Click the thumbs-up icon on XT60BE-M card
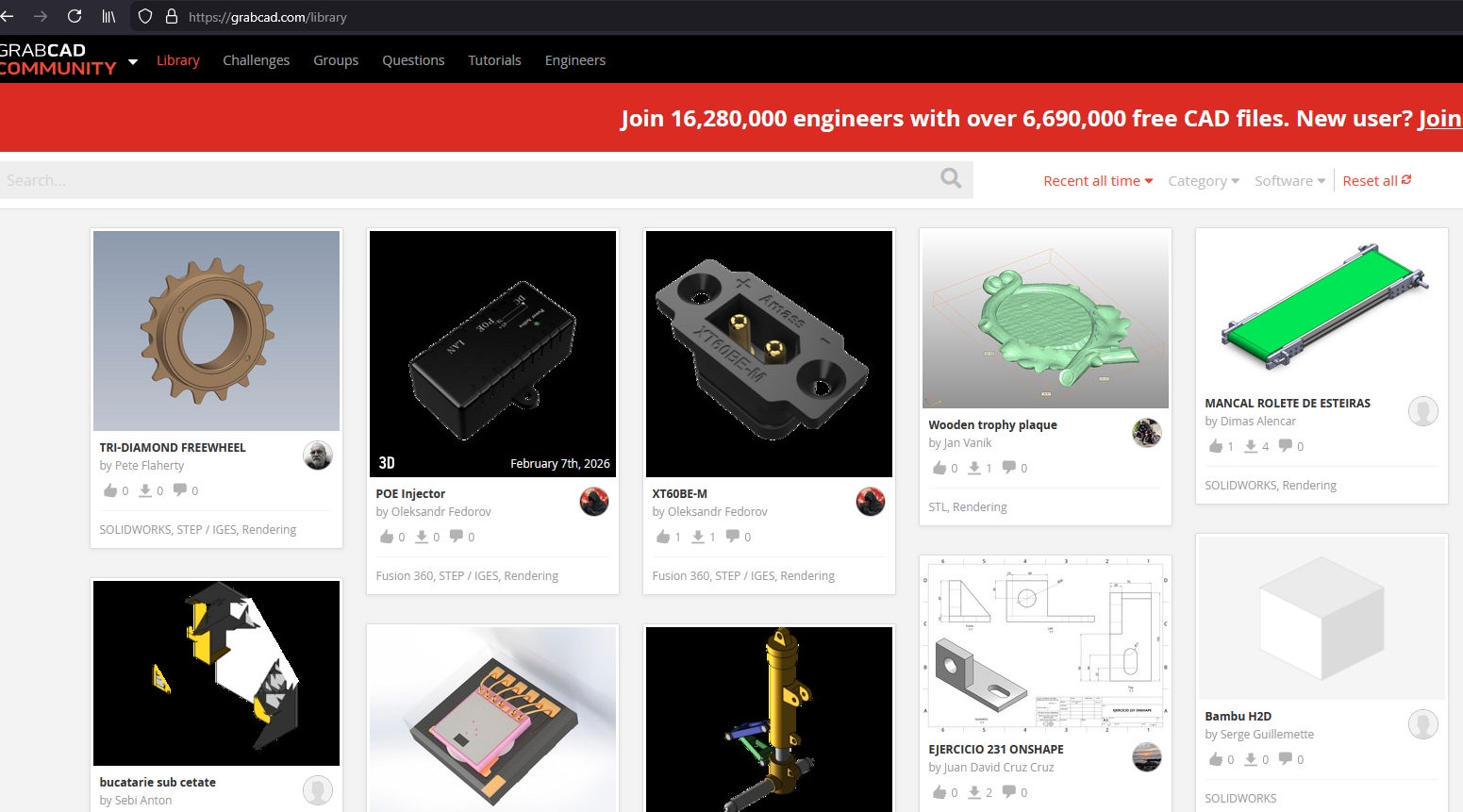This screenshot has height=812, width=1463. 663,537
